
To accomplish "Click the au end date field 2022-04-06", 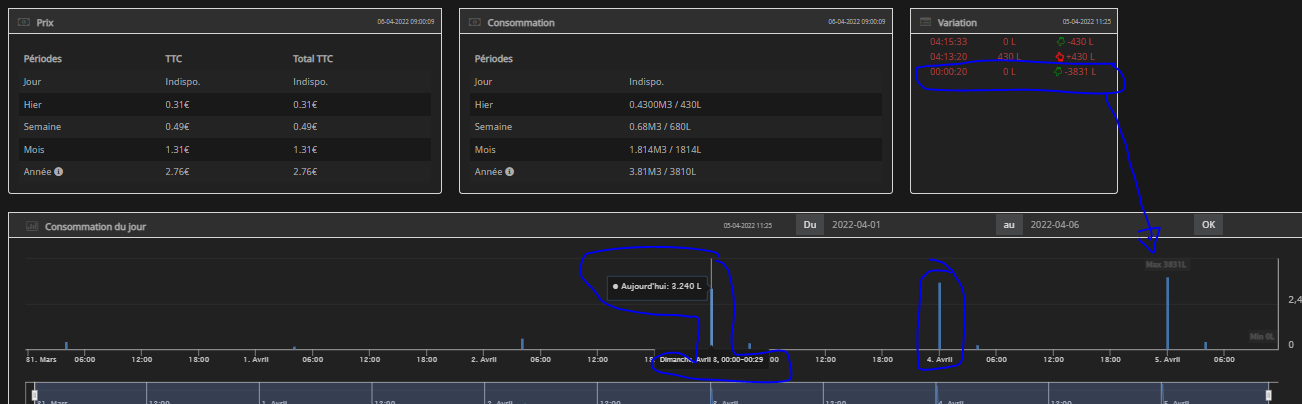I will (1107, 225).
